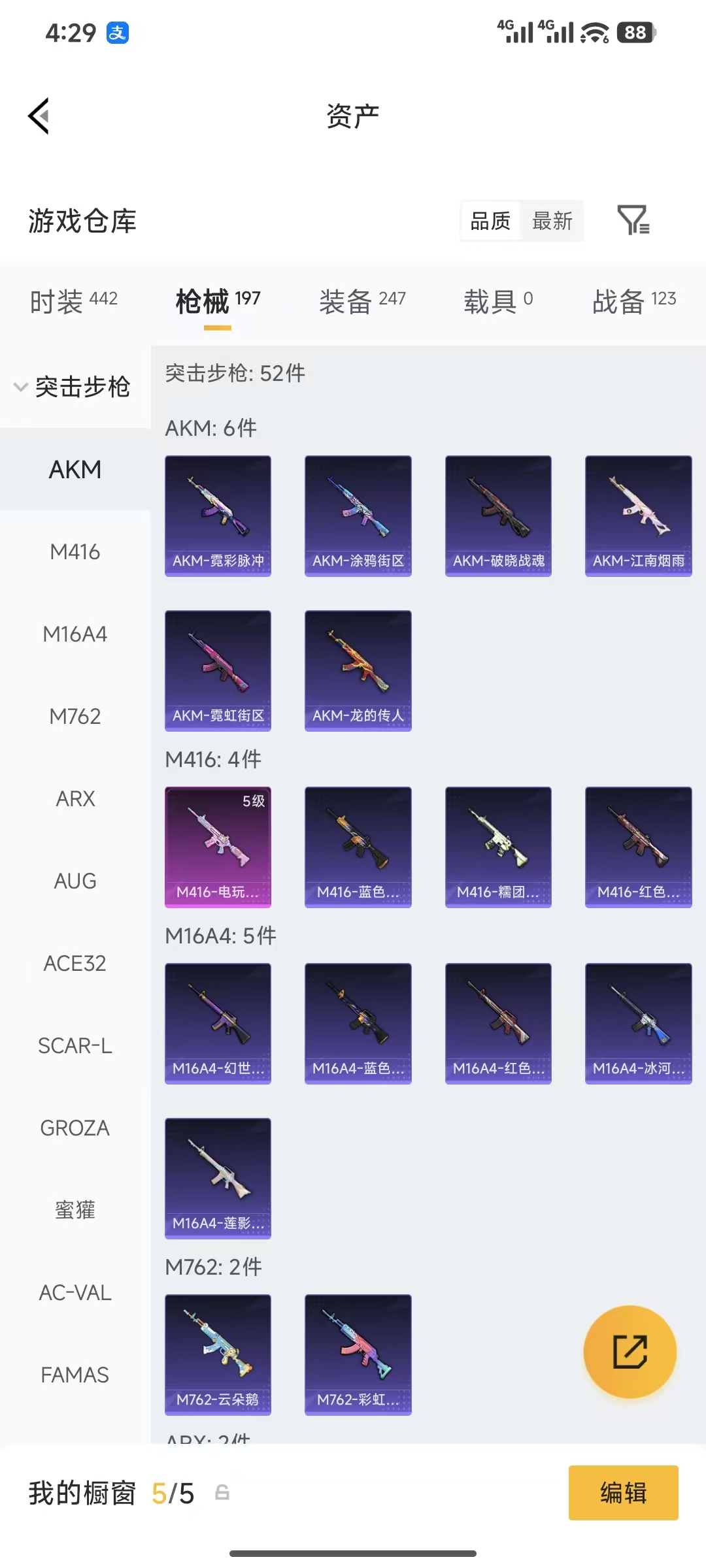706x1568 pixels.
Task: Open the filter funnel icon
Action: click(x=633, y=220)
